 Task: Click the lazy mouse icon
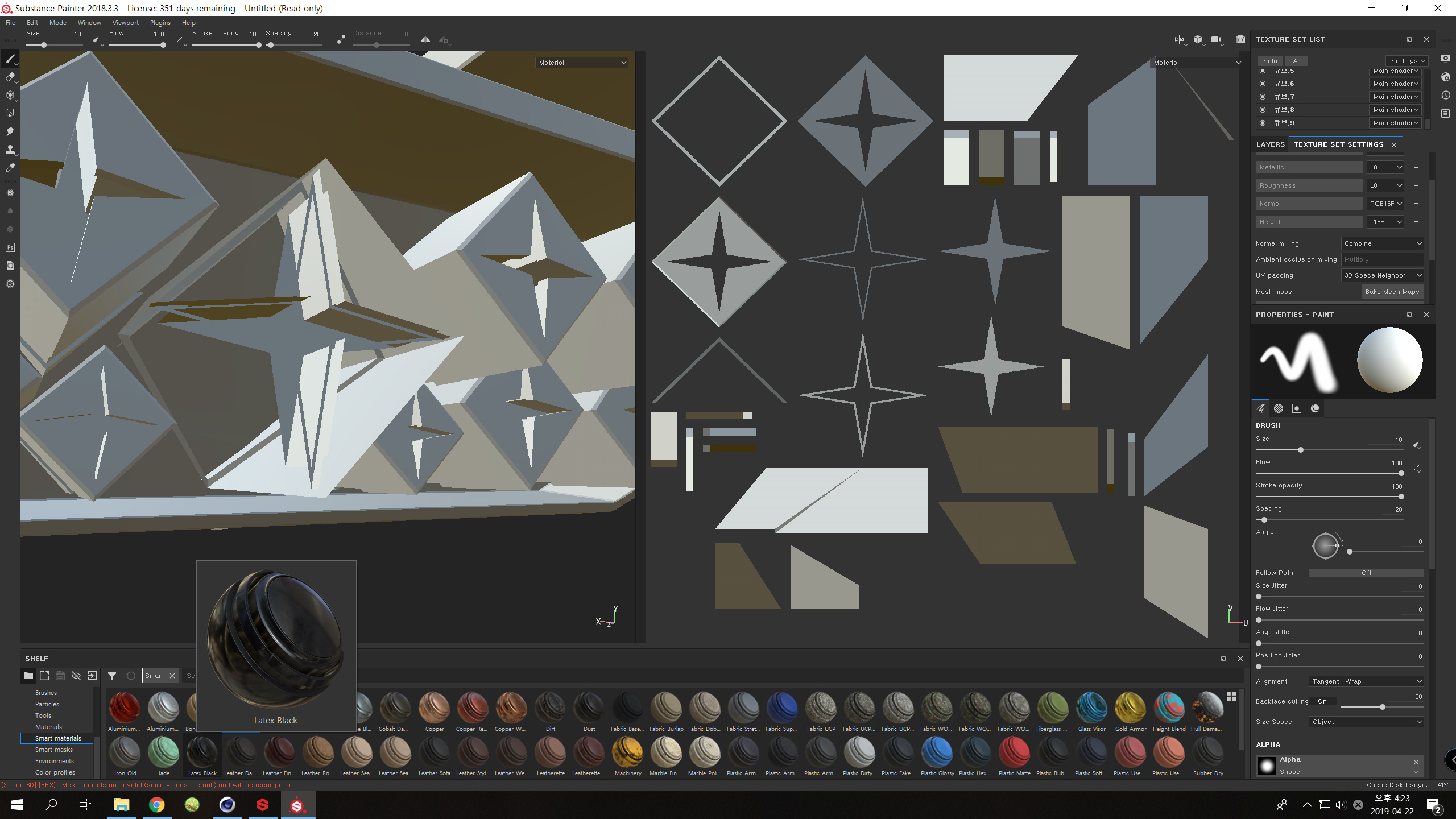pyautogui.click(x=341, y=39)
